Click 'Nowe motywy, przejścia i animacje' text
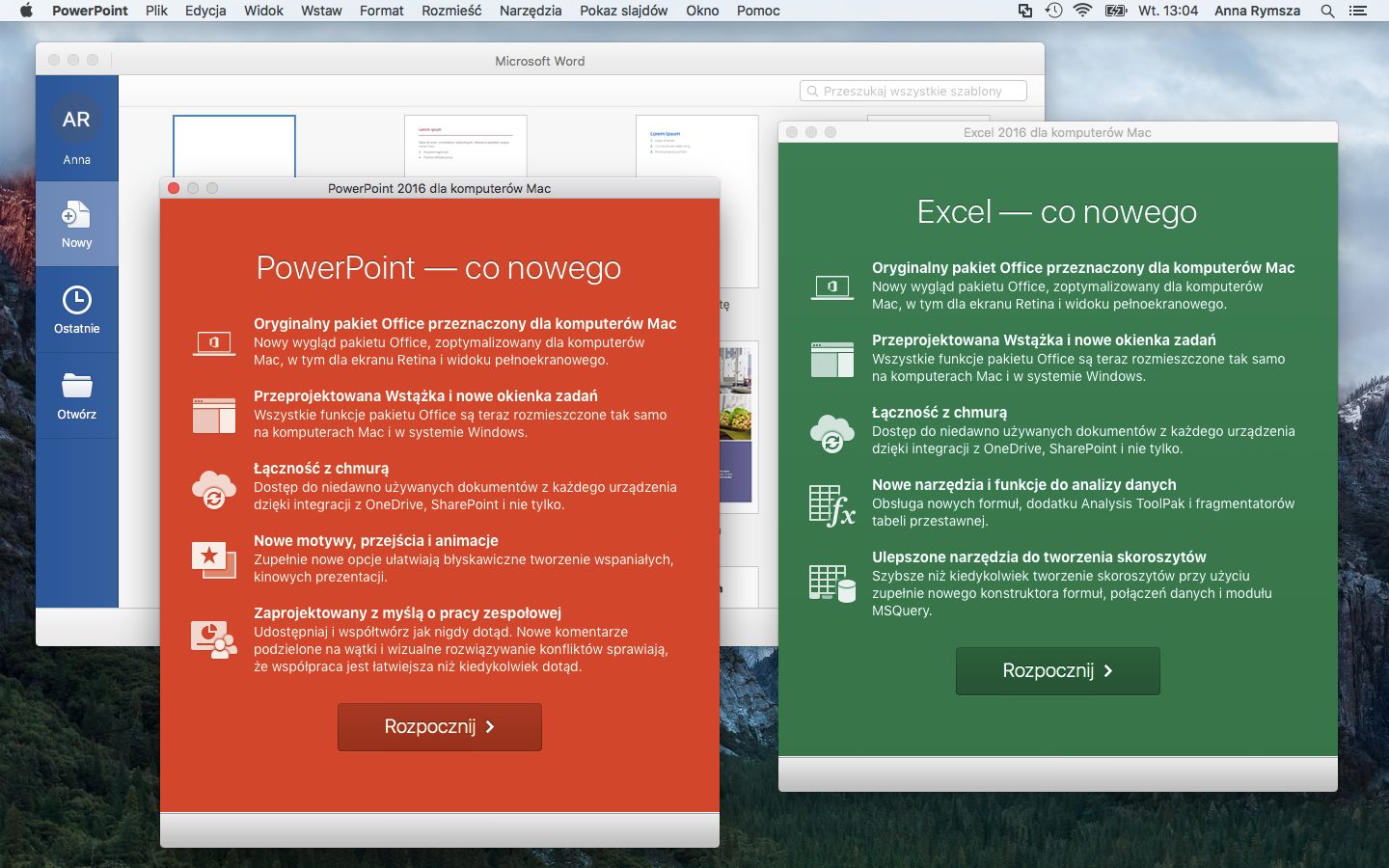The height and width of the screenshot is (868, 1389). pos(376,541)
